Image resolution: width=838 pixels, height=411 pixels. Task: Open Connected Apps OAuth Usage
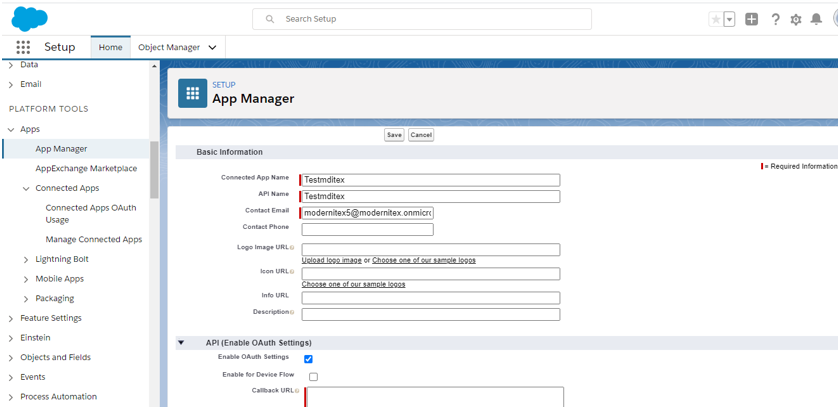[91, 214]
